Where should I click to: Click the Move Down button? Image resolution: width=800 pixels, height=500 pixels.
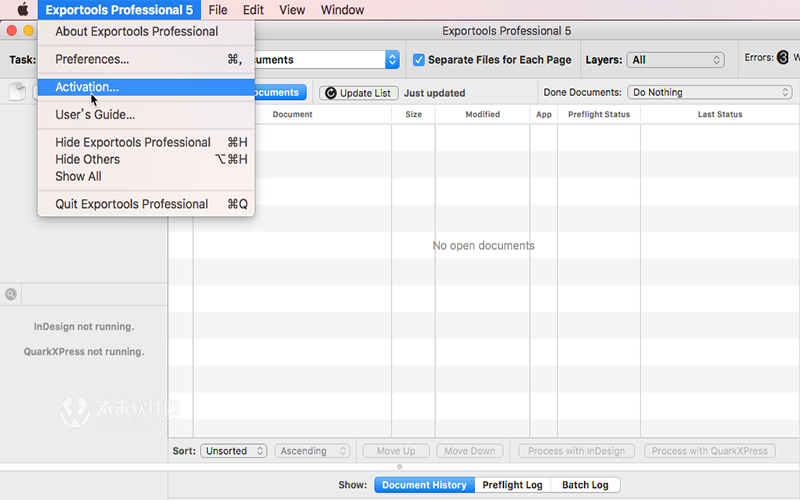tap(469, 451)
